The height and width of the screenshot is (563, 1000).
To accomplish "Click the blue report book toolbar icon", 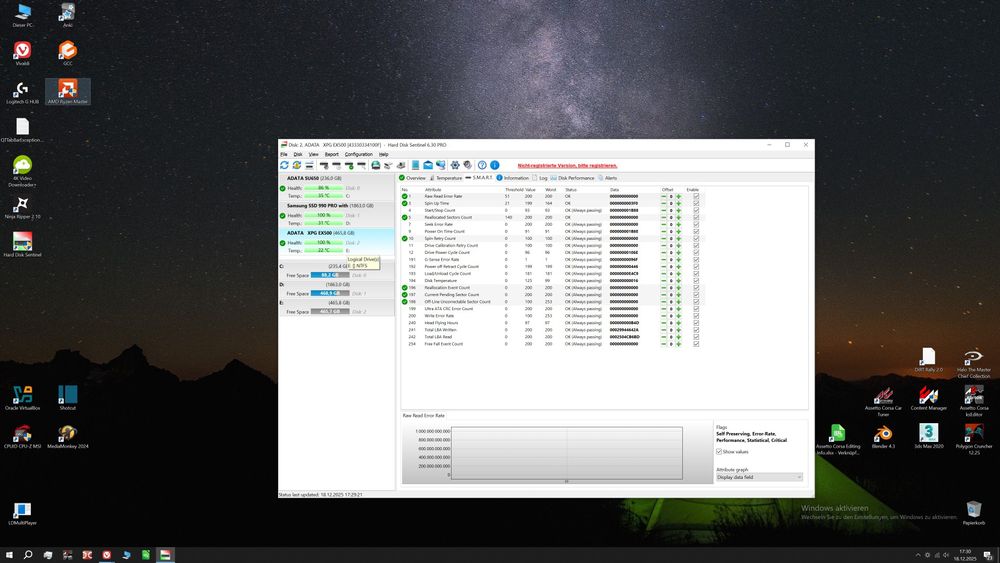I will pyautogui.click(x=415, y=165).
